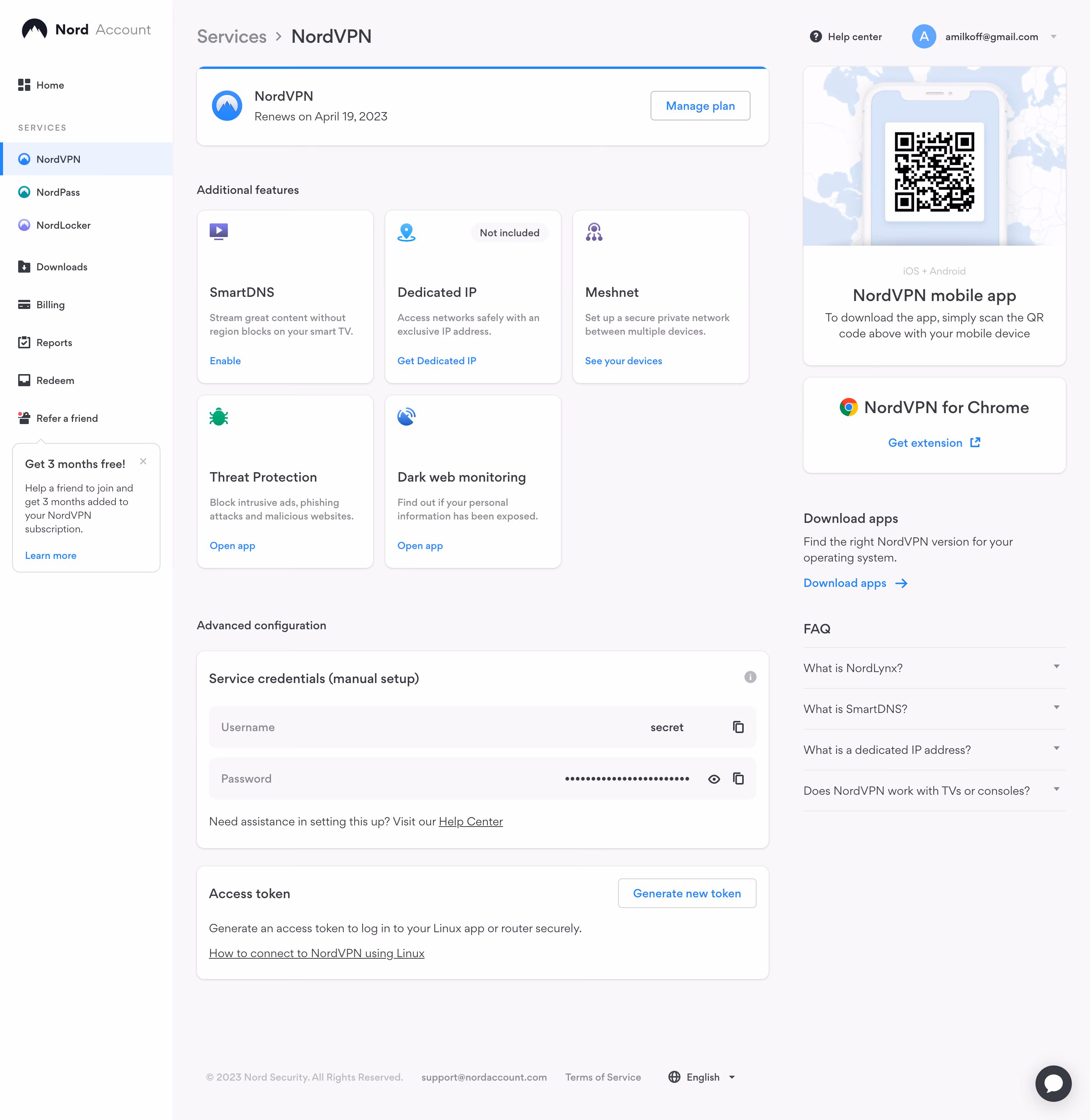Reveal the password with the eye icon

[714, 779]
